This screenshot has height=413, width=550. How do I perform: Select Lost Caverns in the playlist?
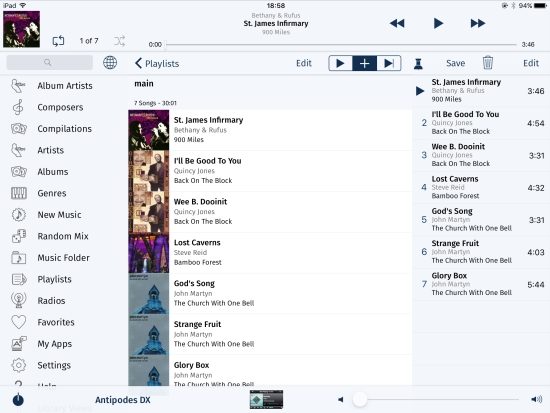[270, 253]
